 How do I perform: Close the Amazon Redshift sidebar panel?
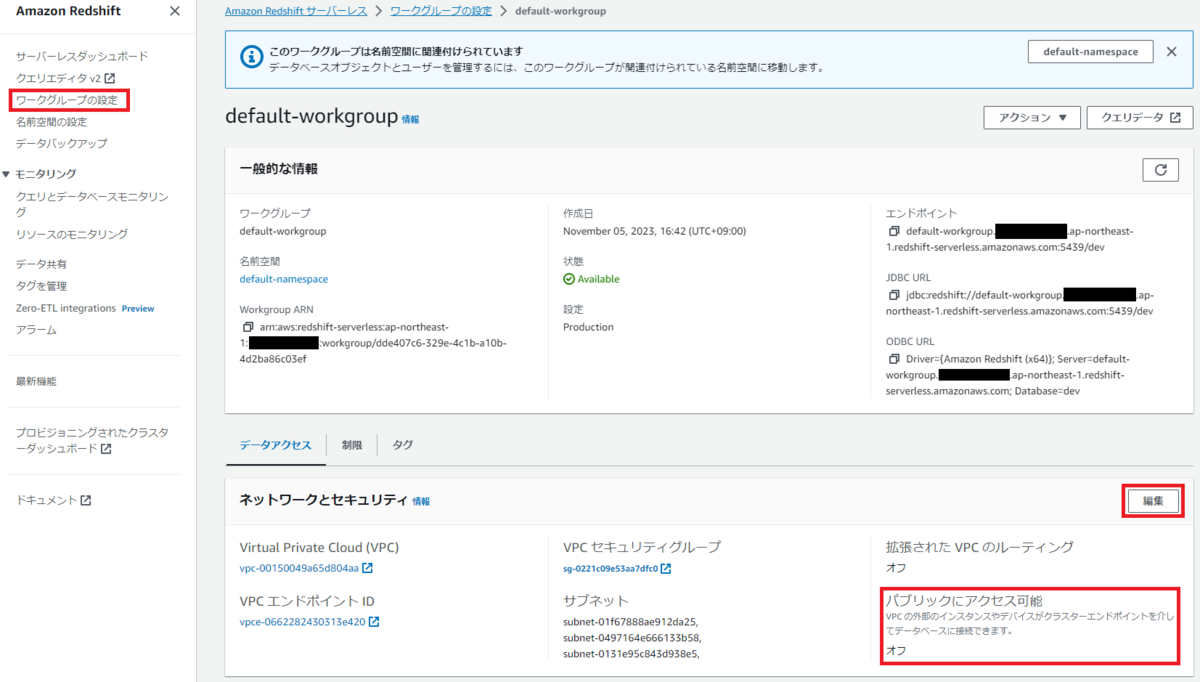coord(175,11)
